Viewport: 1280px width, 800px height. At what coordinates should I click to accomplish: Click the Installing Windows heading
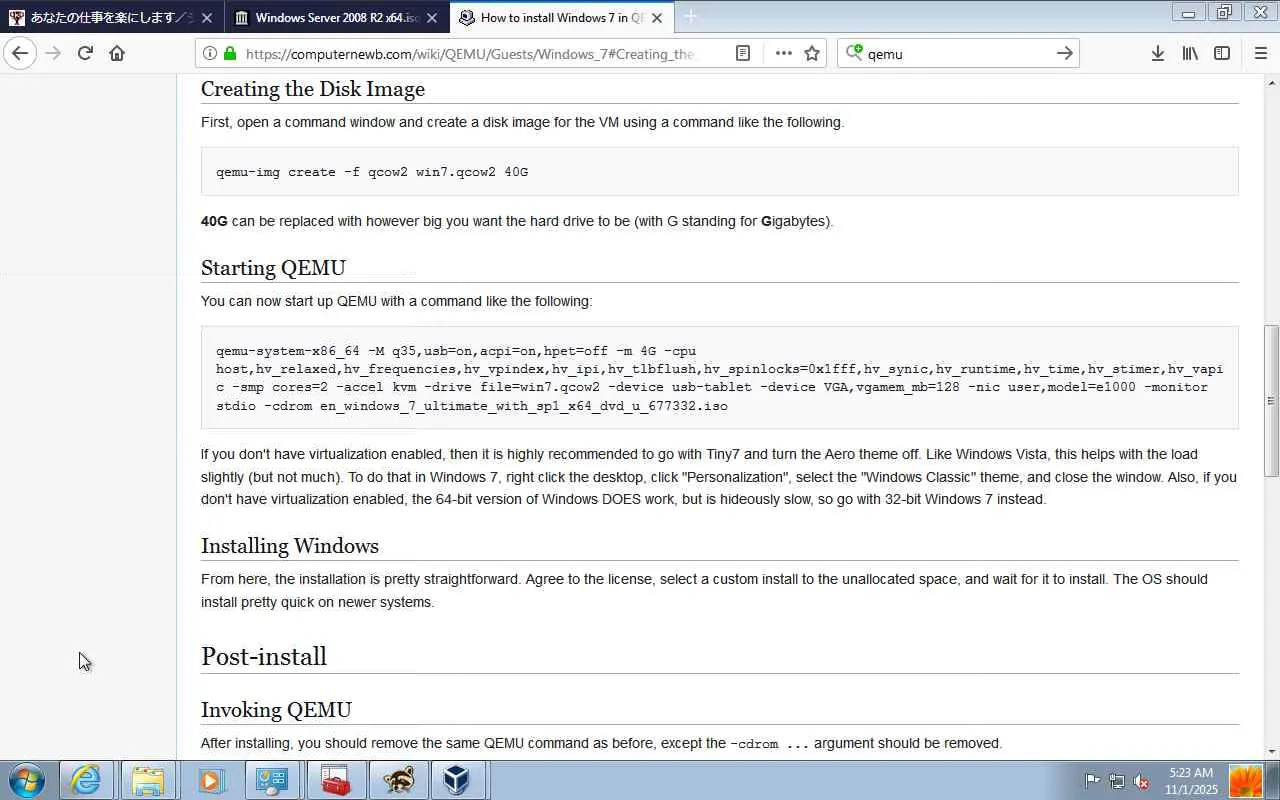[x=290, y=546]
